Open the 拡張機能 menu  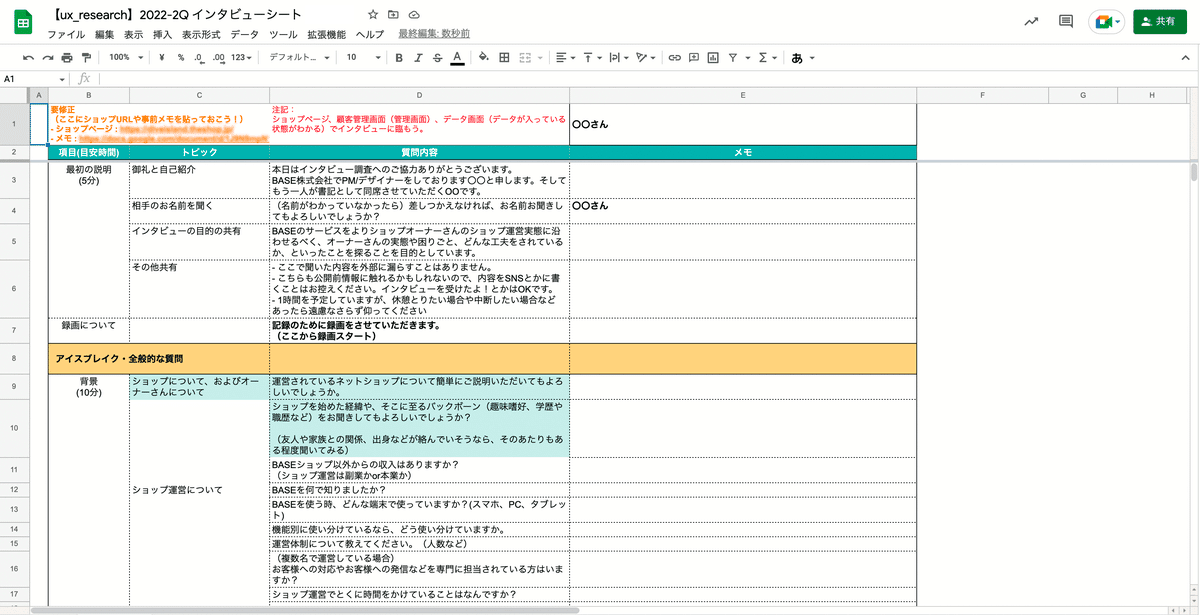point(327,34)
